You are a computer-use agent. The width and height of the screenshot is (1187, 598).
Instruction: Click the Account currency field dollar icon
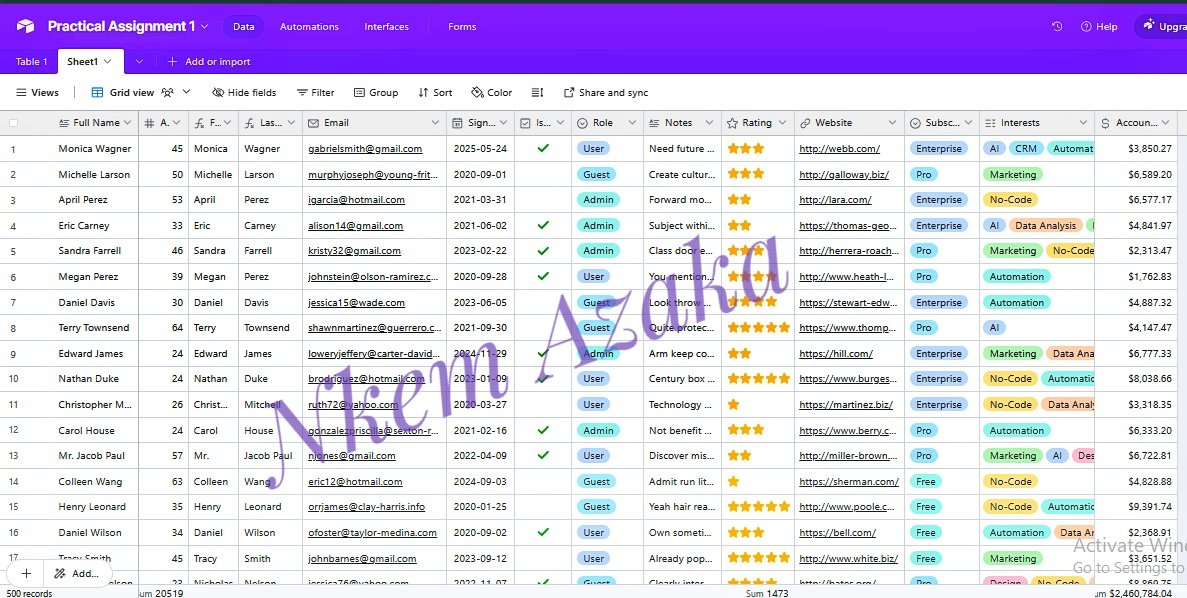pyautogui.click(x=1105, y=123)
